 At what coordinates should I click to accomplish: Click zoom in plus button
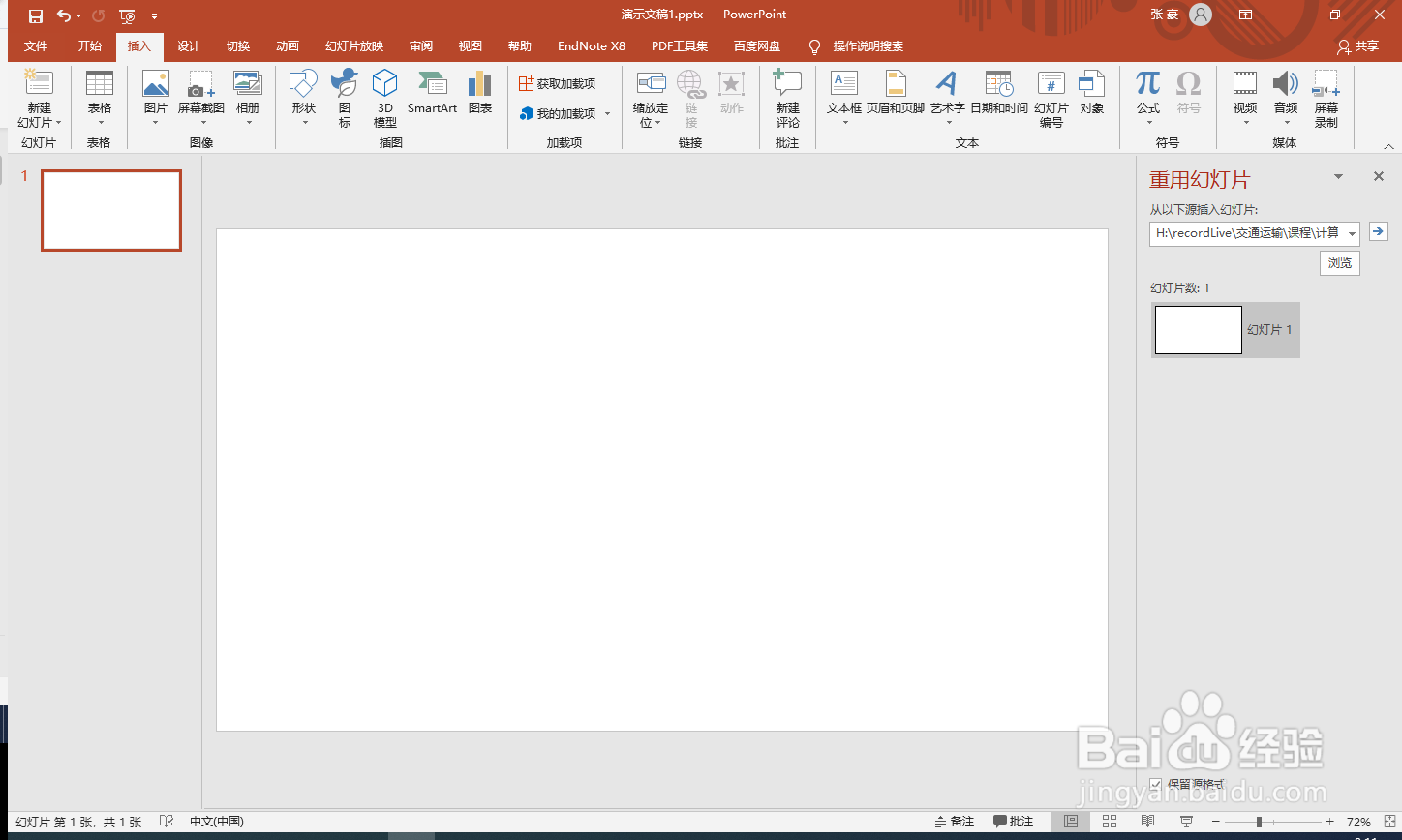click(x=1329, y=822)
